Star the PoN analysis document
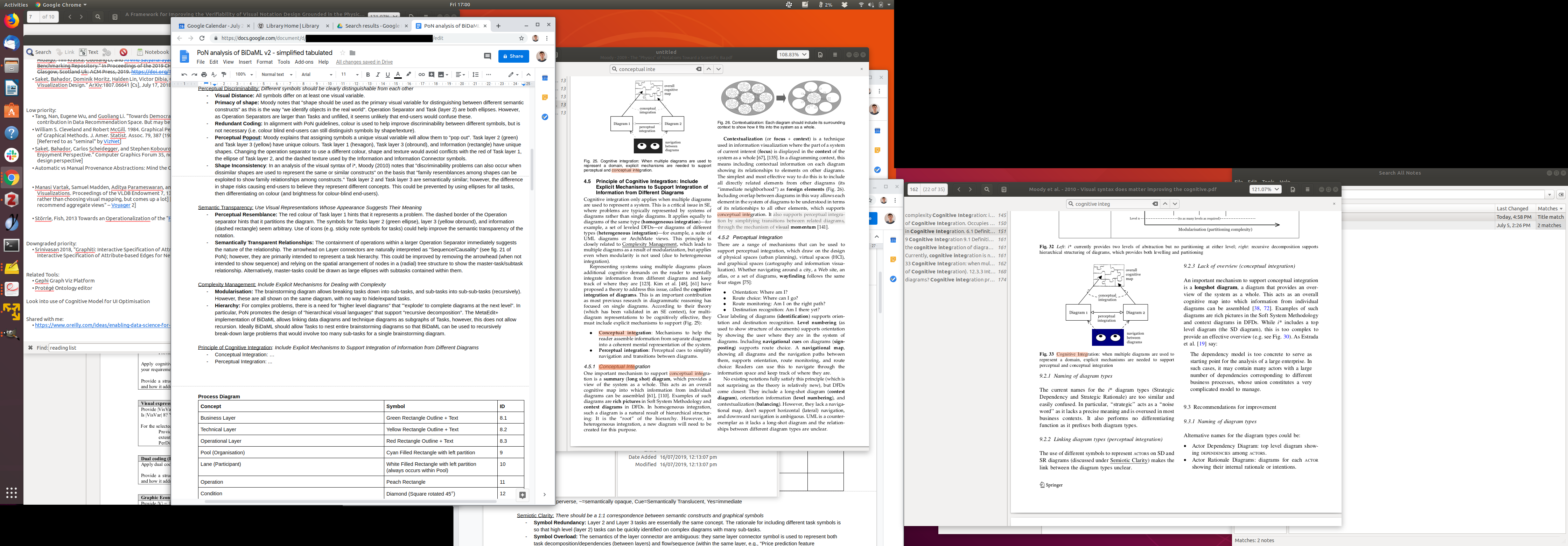1568x546 pixels. [x=342, y=53]
